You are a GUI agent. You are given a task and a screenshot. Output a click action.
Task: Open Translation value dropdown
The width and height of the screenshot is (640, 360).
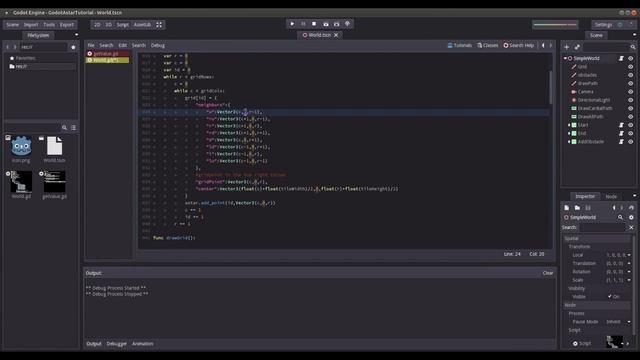pyautogui.click(x=629, y=263)
